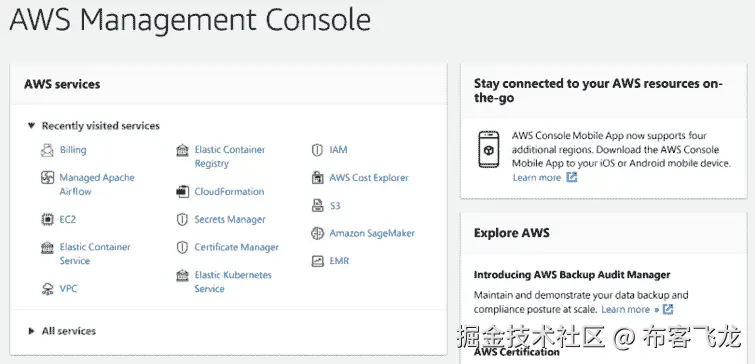Click Learn more about Backup Audit Manager
Image resolution: width=755 pixels, height=364 pixels.
(630, 309)
